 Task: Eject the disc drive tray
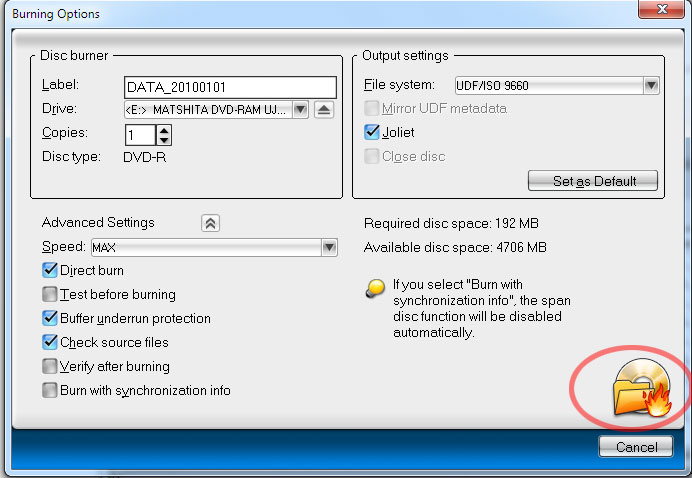point(324,110)
